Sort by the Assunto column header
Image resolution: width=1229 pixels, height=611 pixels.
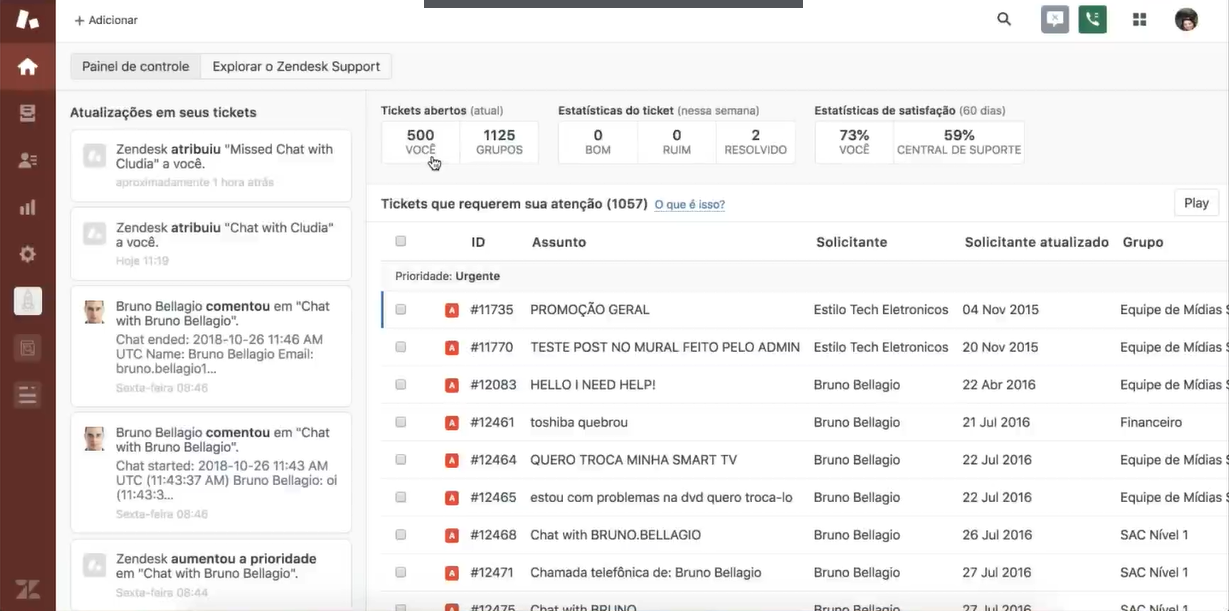559,242
